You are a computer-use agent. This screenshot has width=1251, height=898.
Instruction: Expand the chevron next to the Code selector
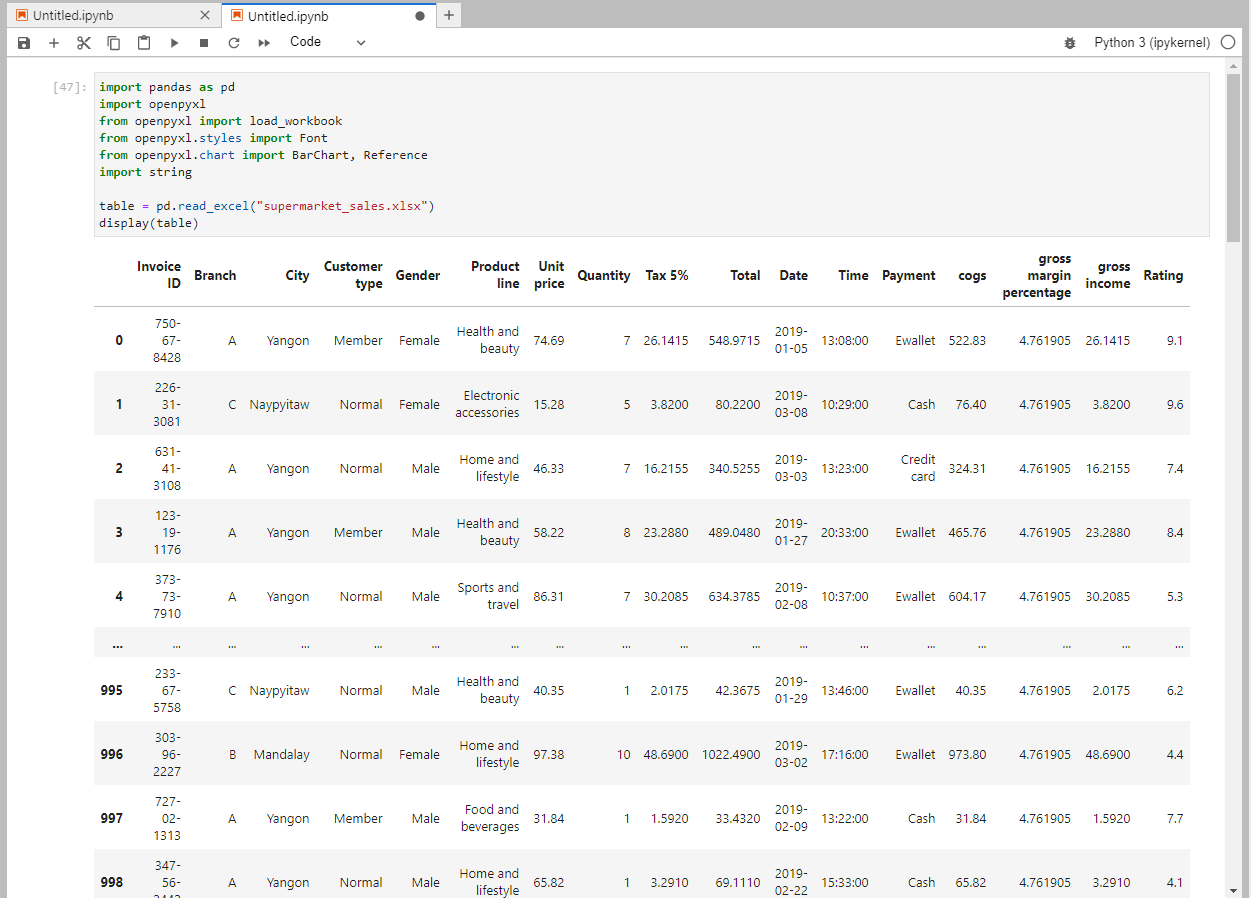[x=360, y=42]
